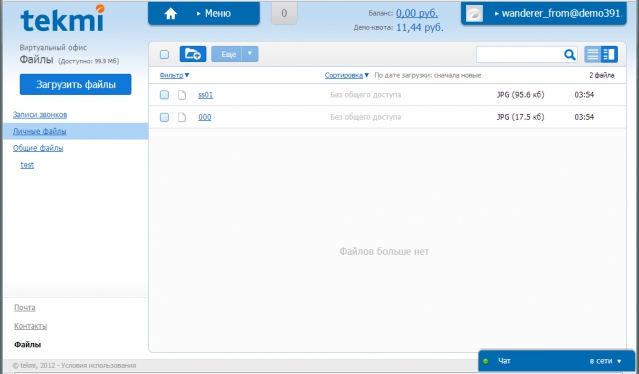Change chat status в сети dropdown
The height and width of the screenshot is (374, 639).
click(605, 361)
